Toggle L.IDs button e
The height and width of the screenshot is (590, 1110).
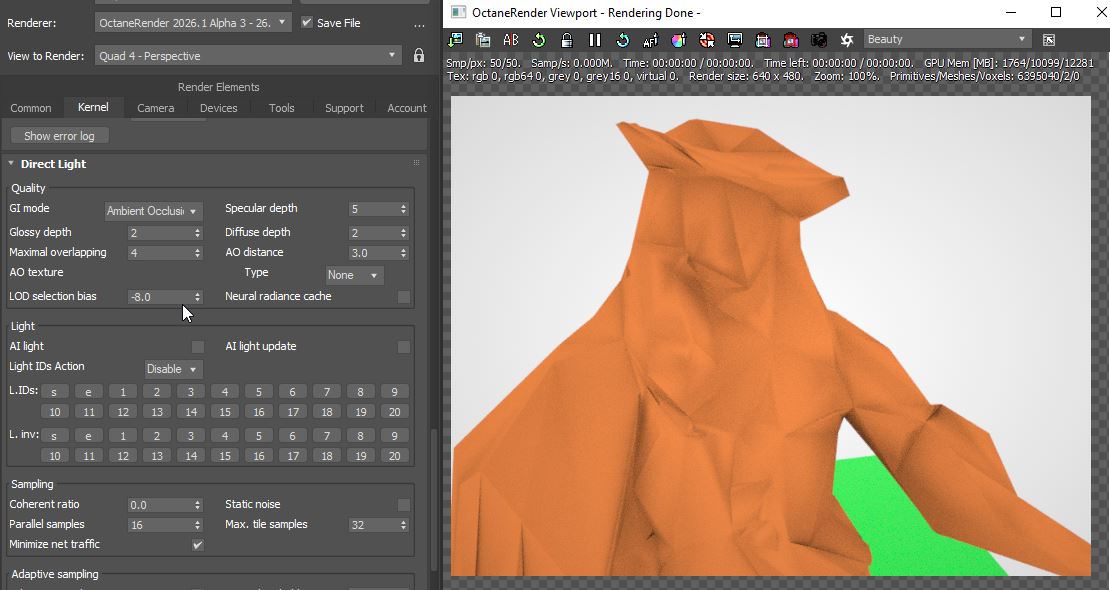pos(88,392)
